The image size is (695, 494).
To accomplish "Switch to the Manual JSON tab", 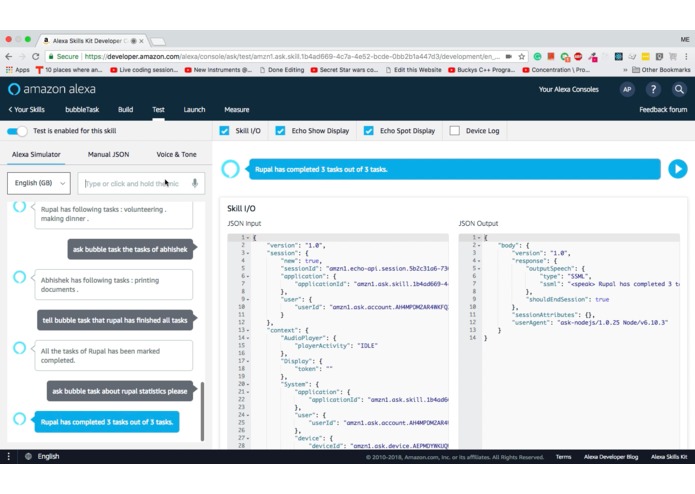I will 109,154.
